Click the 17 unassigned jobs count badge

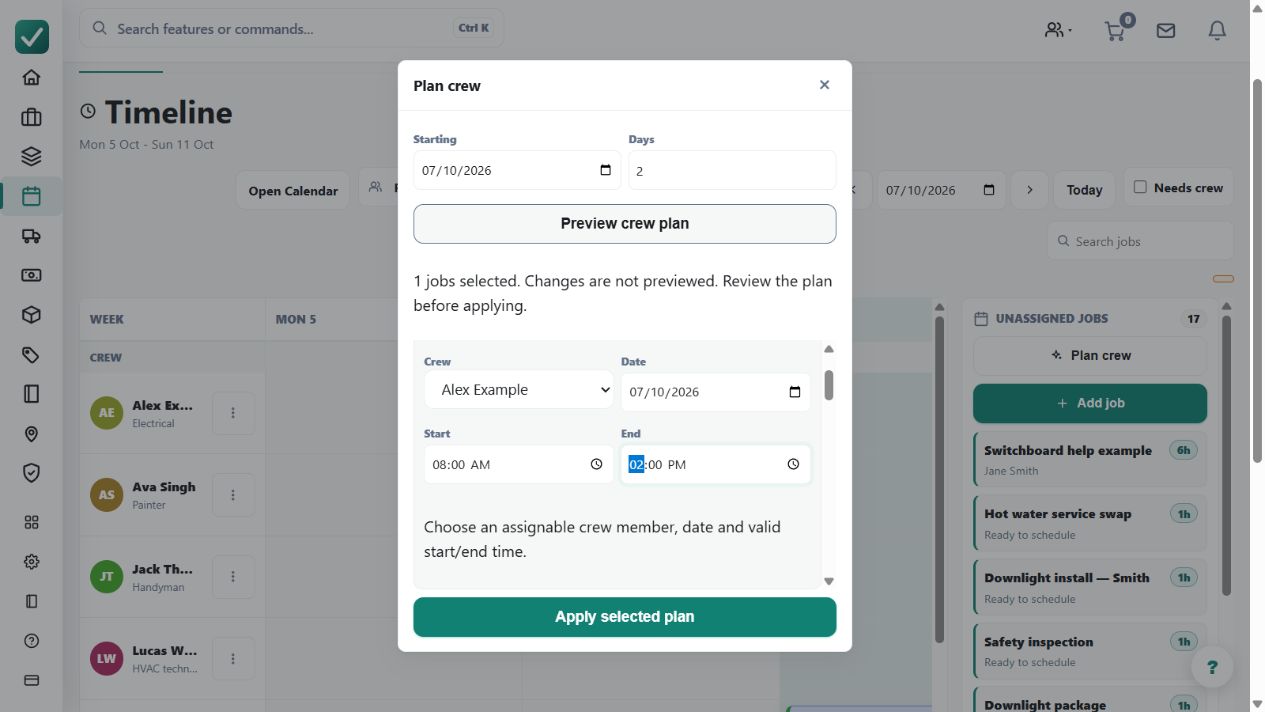pyautogui.click(x=1193, y=319)
